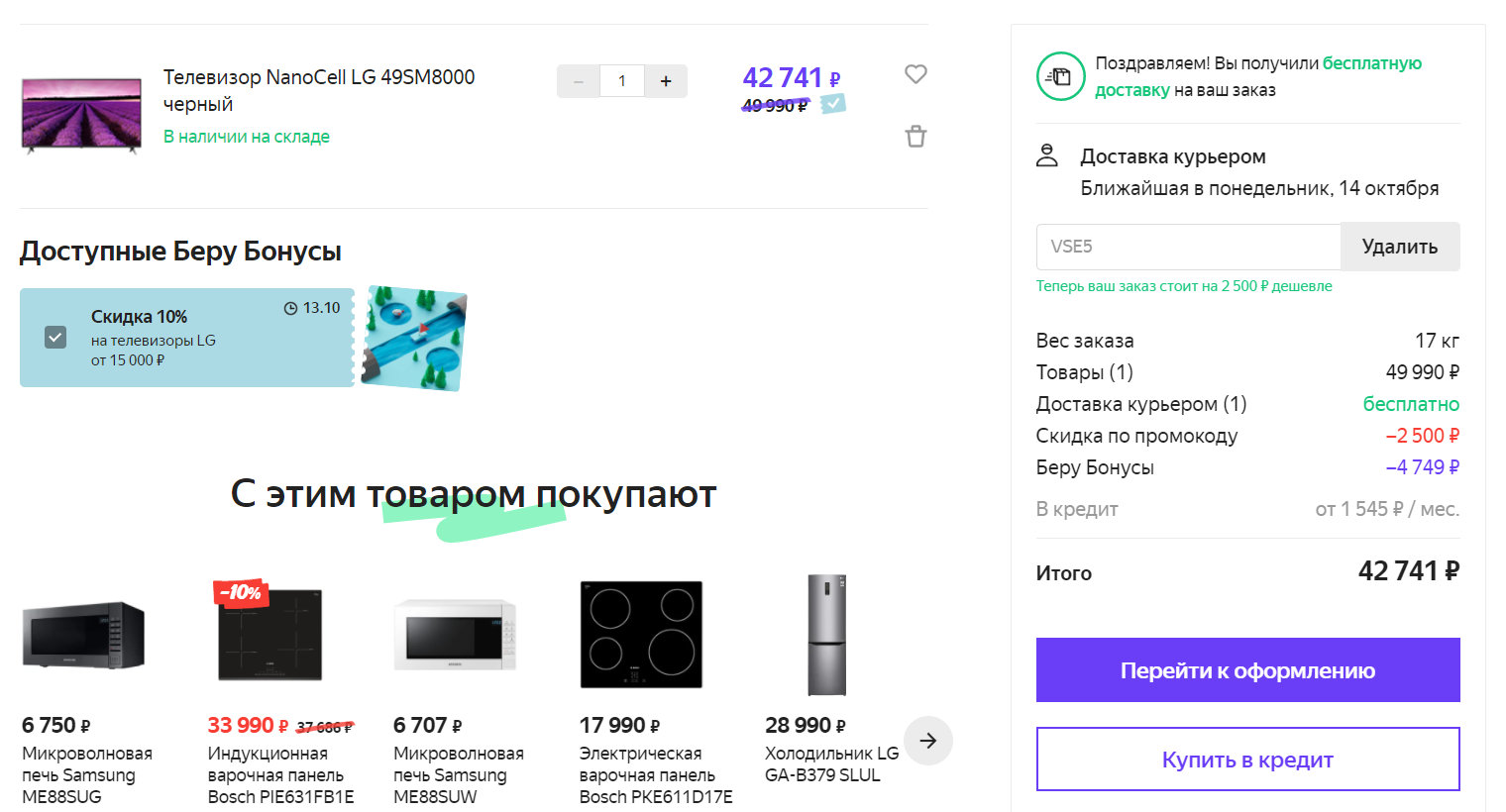The width and height of the screenshot is (1506, 812).
Task: Open Samsung ME88SUG black microwave image
Action: click(83, 635)
